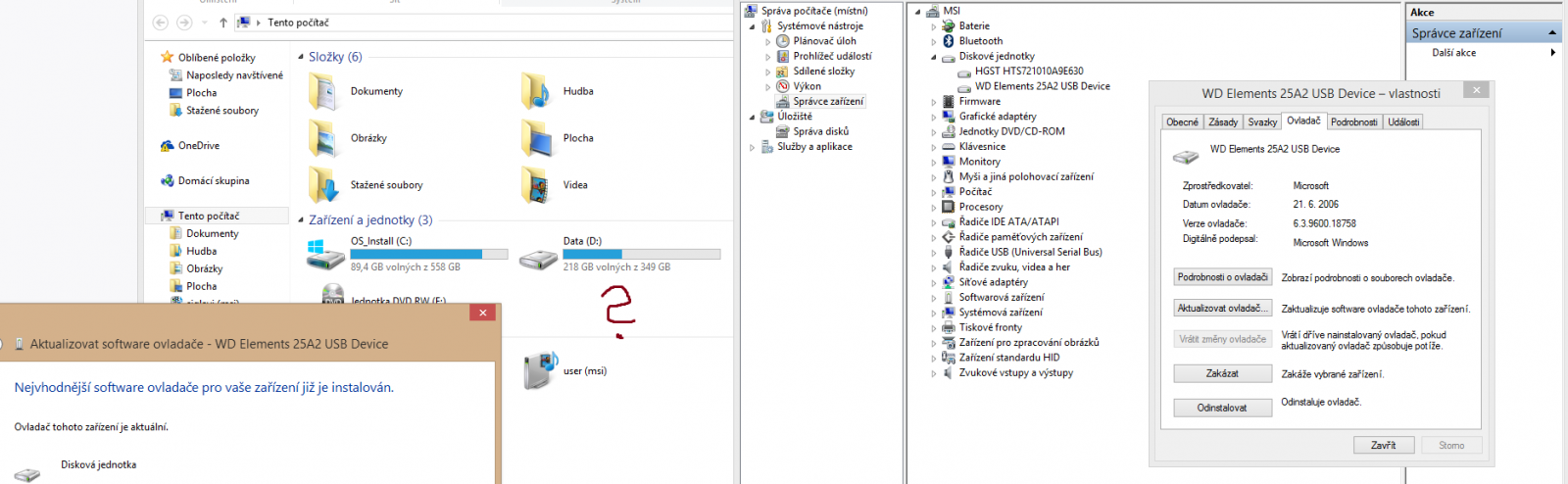Screen dimensions: 1568x484
Task: Collapse the MSI root node
Action: click(918, 12)
